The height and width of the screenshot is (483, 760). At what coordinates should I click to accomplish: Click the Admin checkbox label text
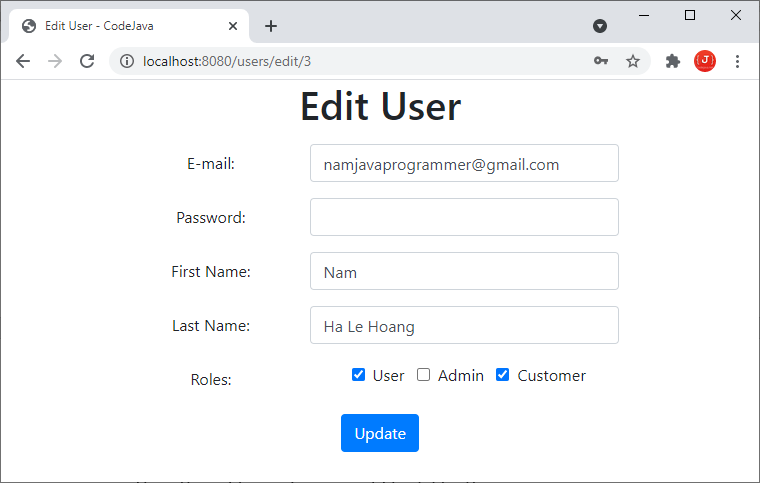pos(460,375)
